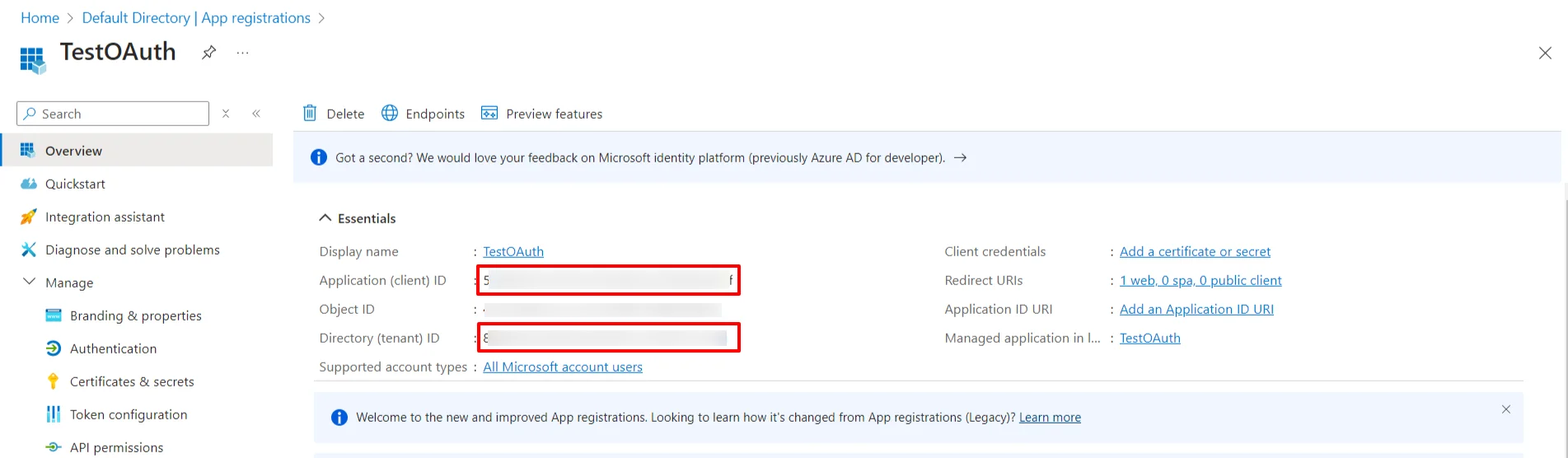Open Preview features
This screenshot has width=1568, height=458.
pyautogui.click(x=554, y=114)
